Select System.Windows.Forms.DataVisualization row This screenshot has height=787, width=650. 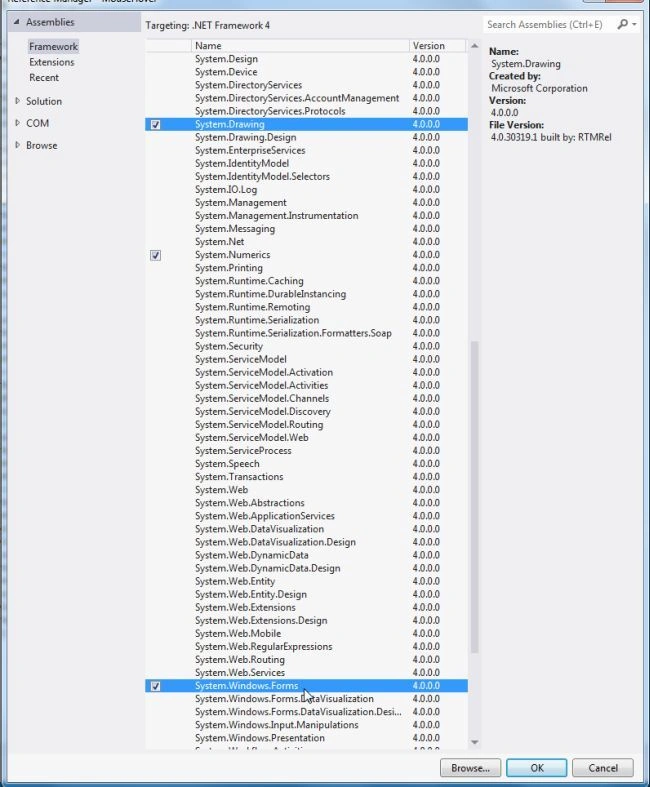[x=306, y=699]
